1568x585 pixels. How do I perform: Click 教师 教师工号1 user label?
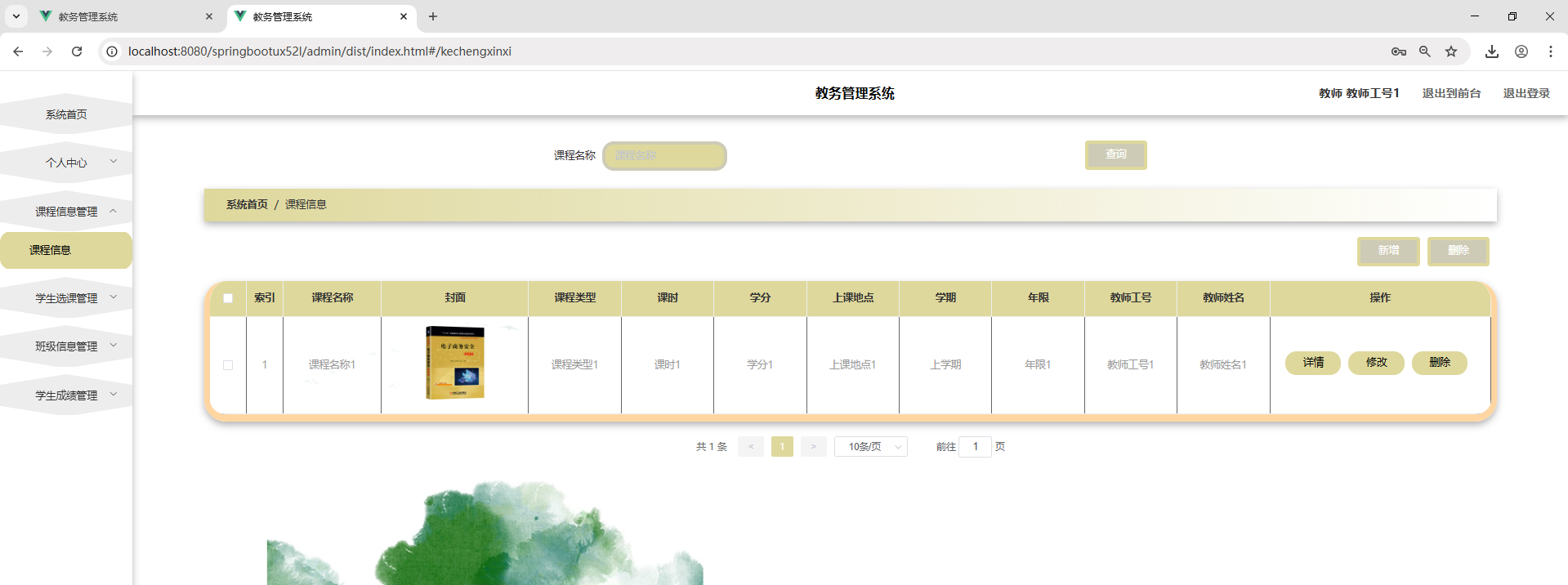coord(1359,93)
